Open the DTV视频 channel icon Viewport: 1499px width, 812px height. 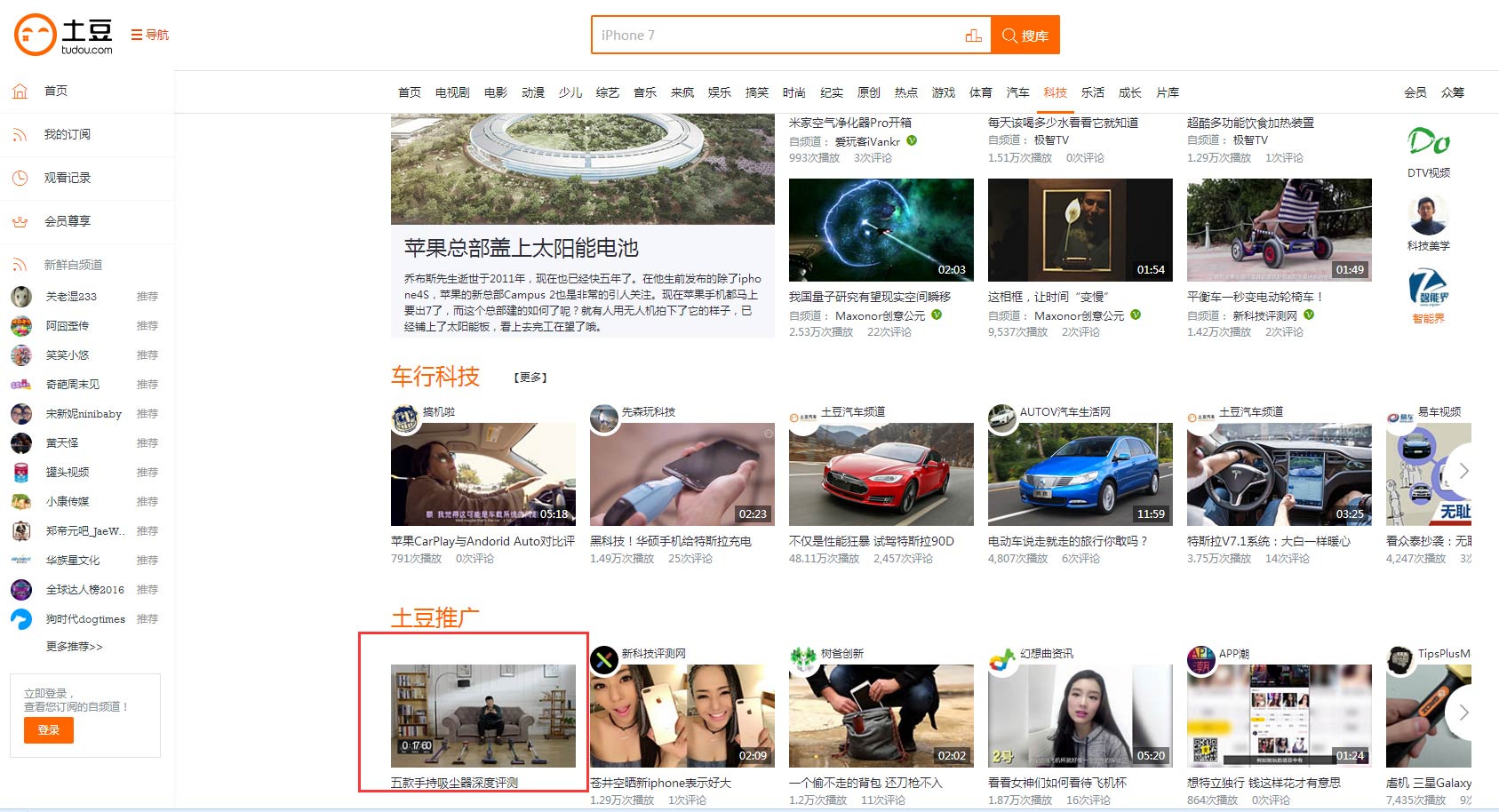1429,142
